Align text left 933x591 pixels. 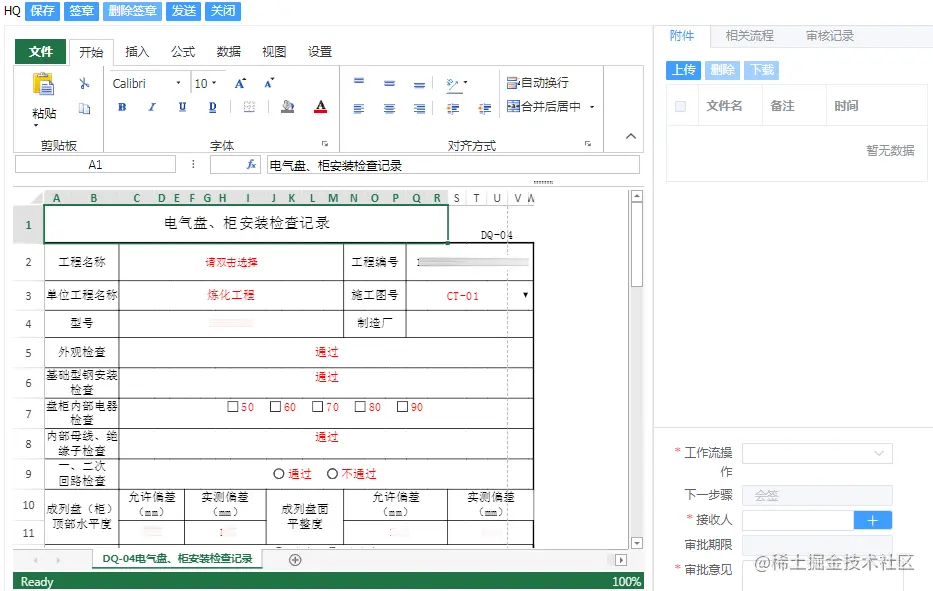point(359,108)
